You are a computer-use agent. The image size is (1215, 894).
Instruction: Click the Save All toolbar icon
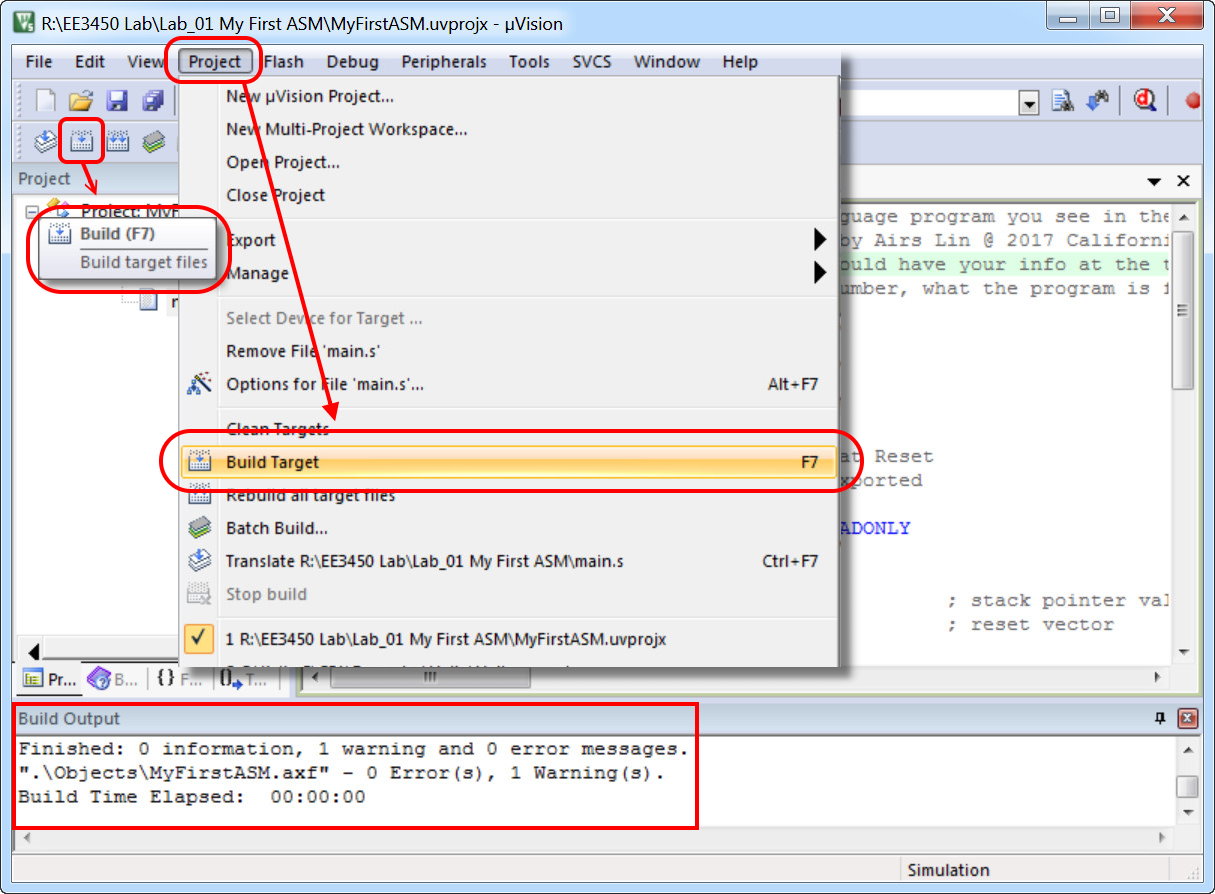[153, 100]
